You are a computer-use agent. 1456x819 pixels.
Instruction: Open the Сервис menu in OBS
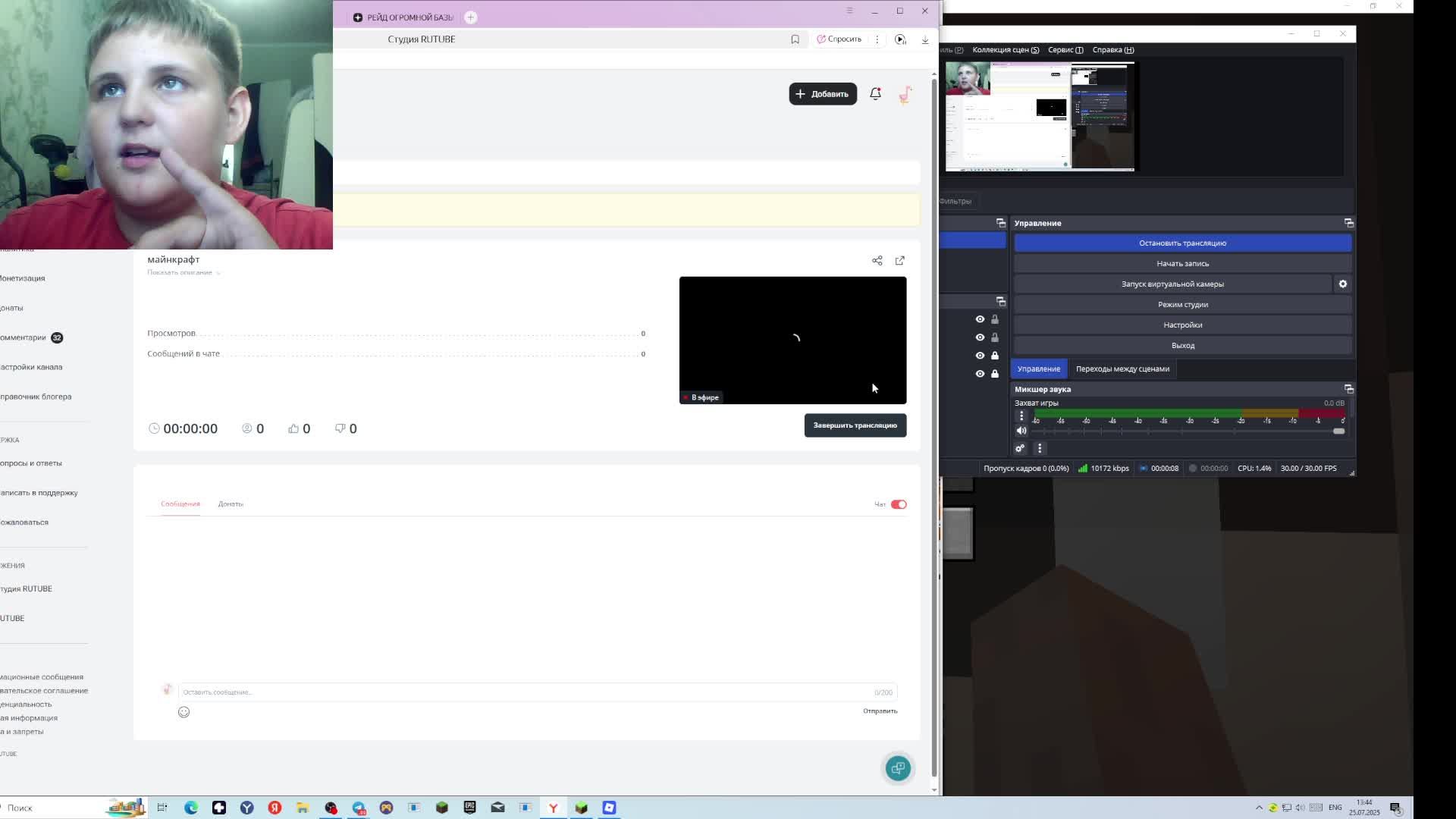coord(1065,50)
